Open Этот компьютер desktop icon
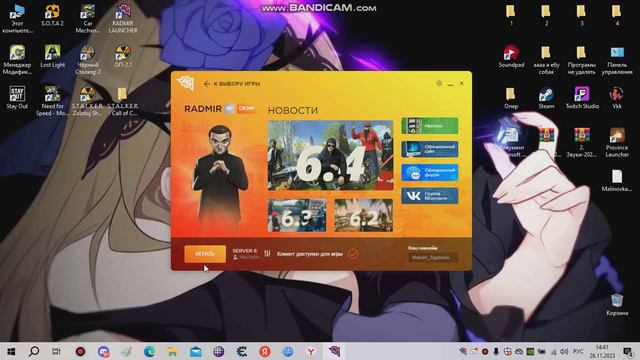 (x=17, y=19)
